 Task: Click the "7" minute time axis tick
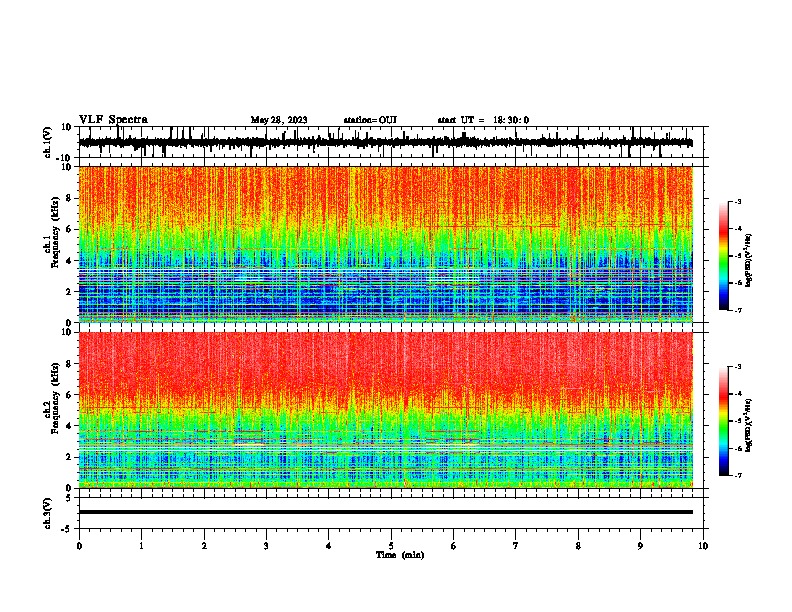click(516, 546)
